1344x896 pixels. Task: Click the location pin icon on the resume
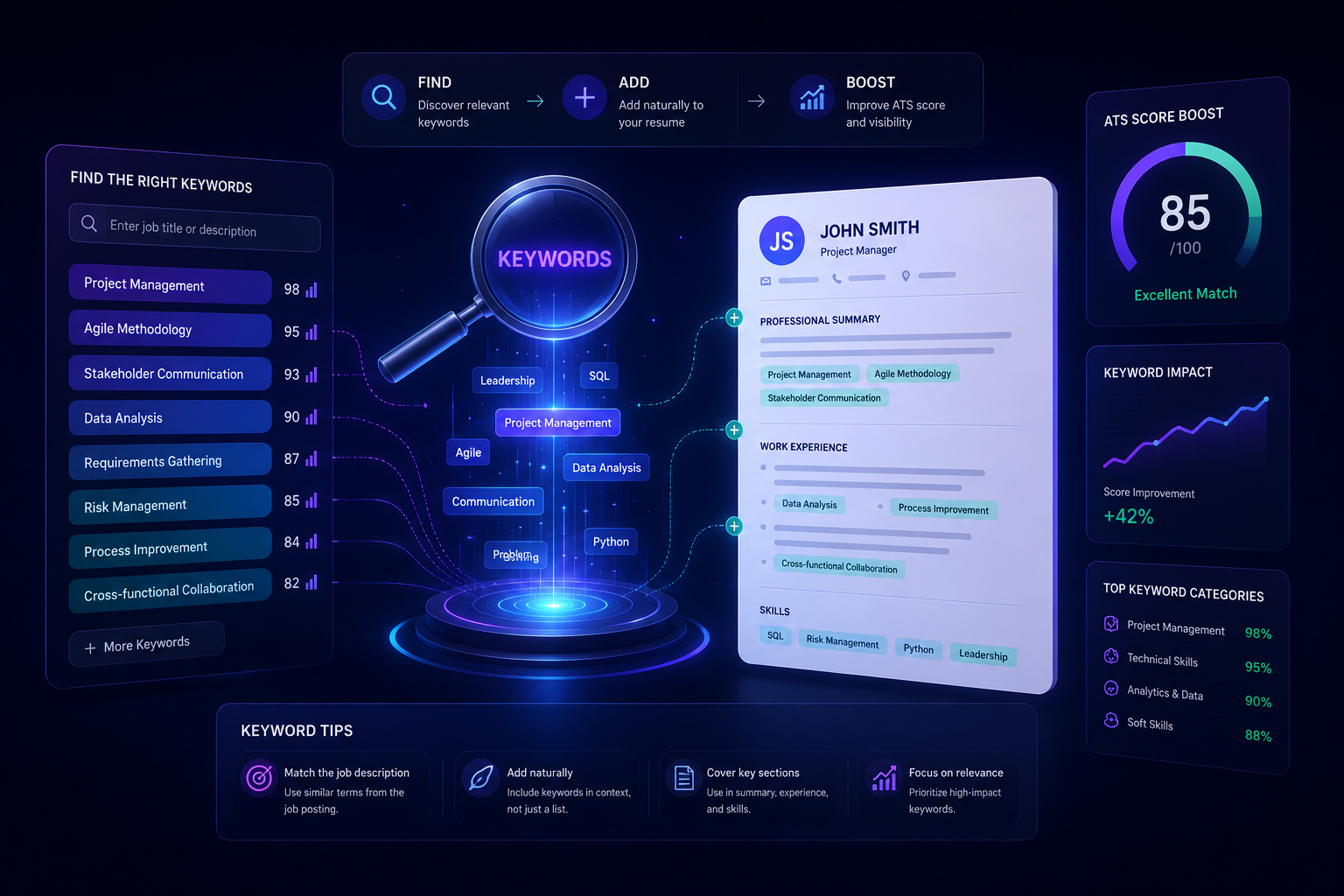(x=906, y=276)
